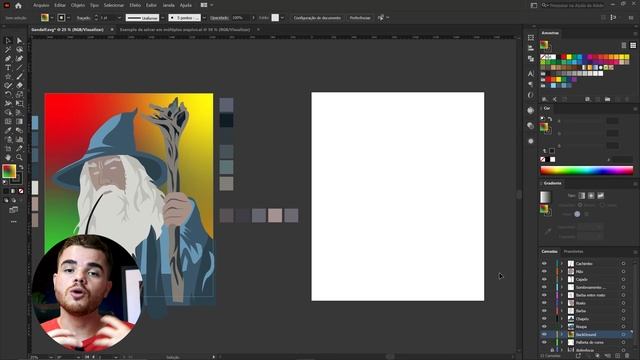Screen dimensions: 640x360
Task: Select the Type tool
Action: pyautogui.click(x=8, y=67)
